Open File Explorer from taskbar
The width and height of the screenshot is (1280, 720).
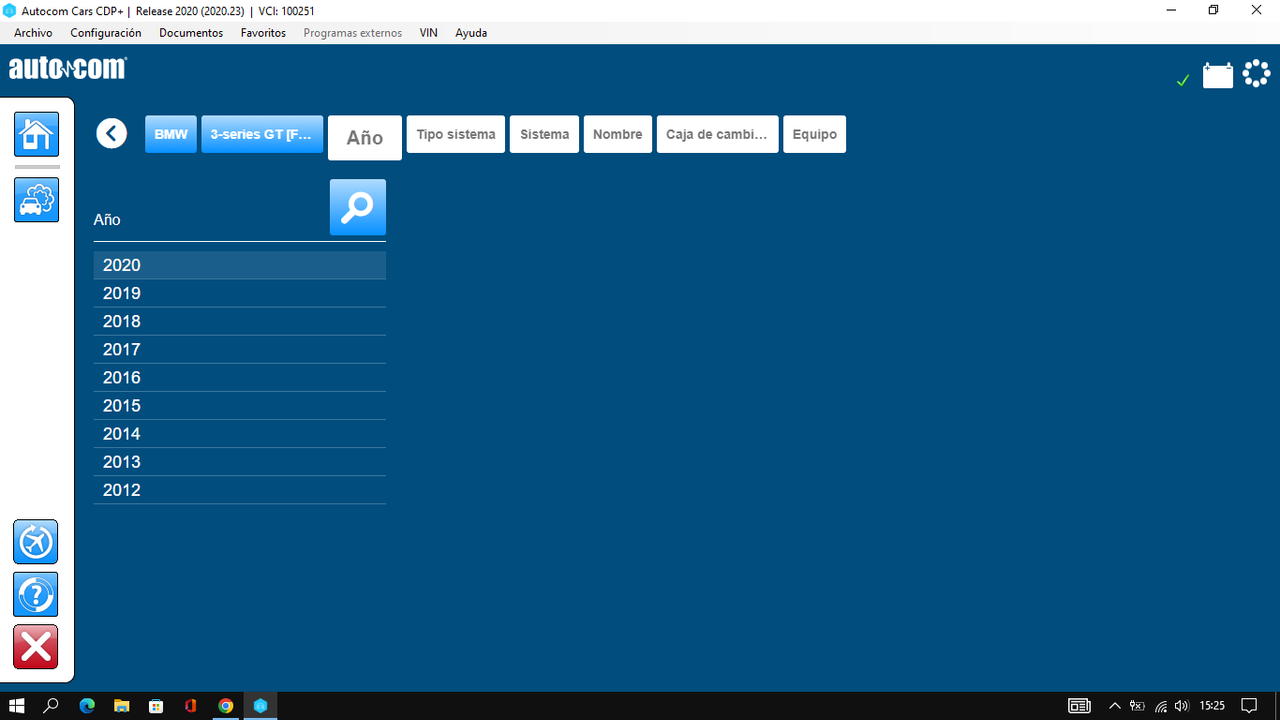tap(121, 706)
